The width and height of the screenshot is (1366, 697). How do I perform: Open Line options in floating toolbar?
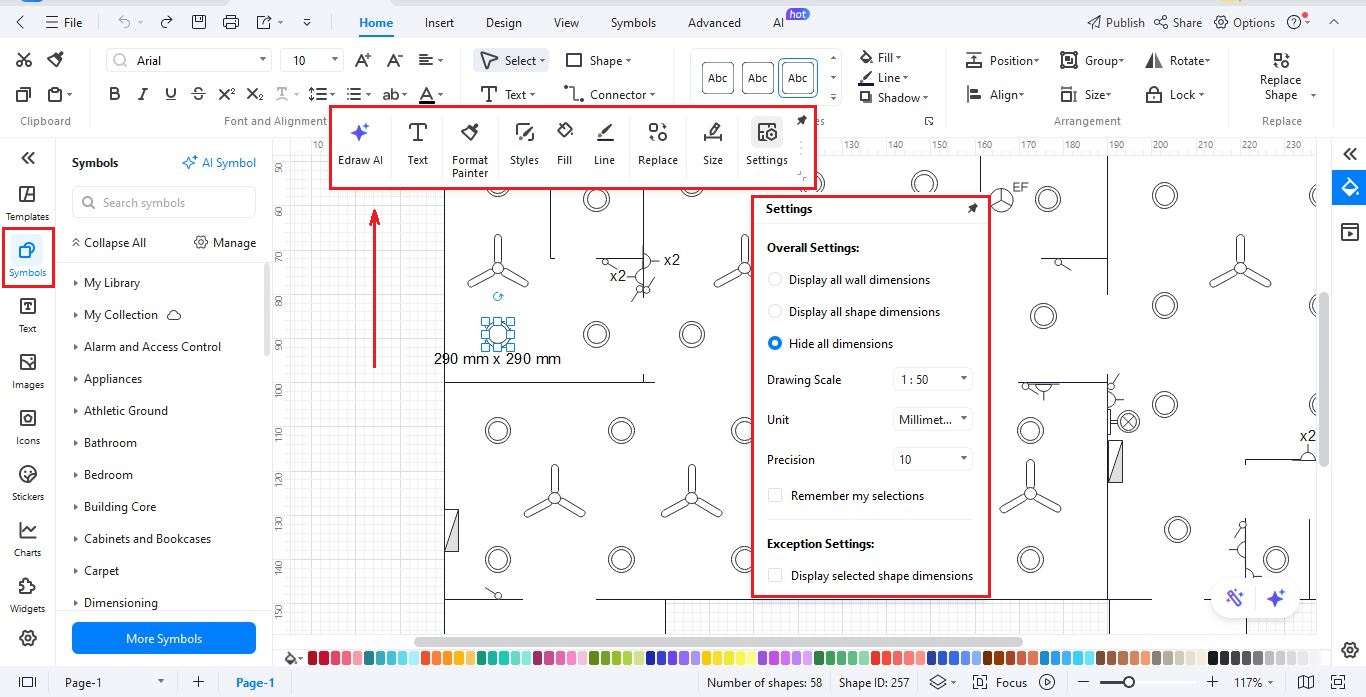click(604, 144)
